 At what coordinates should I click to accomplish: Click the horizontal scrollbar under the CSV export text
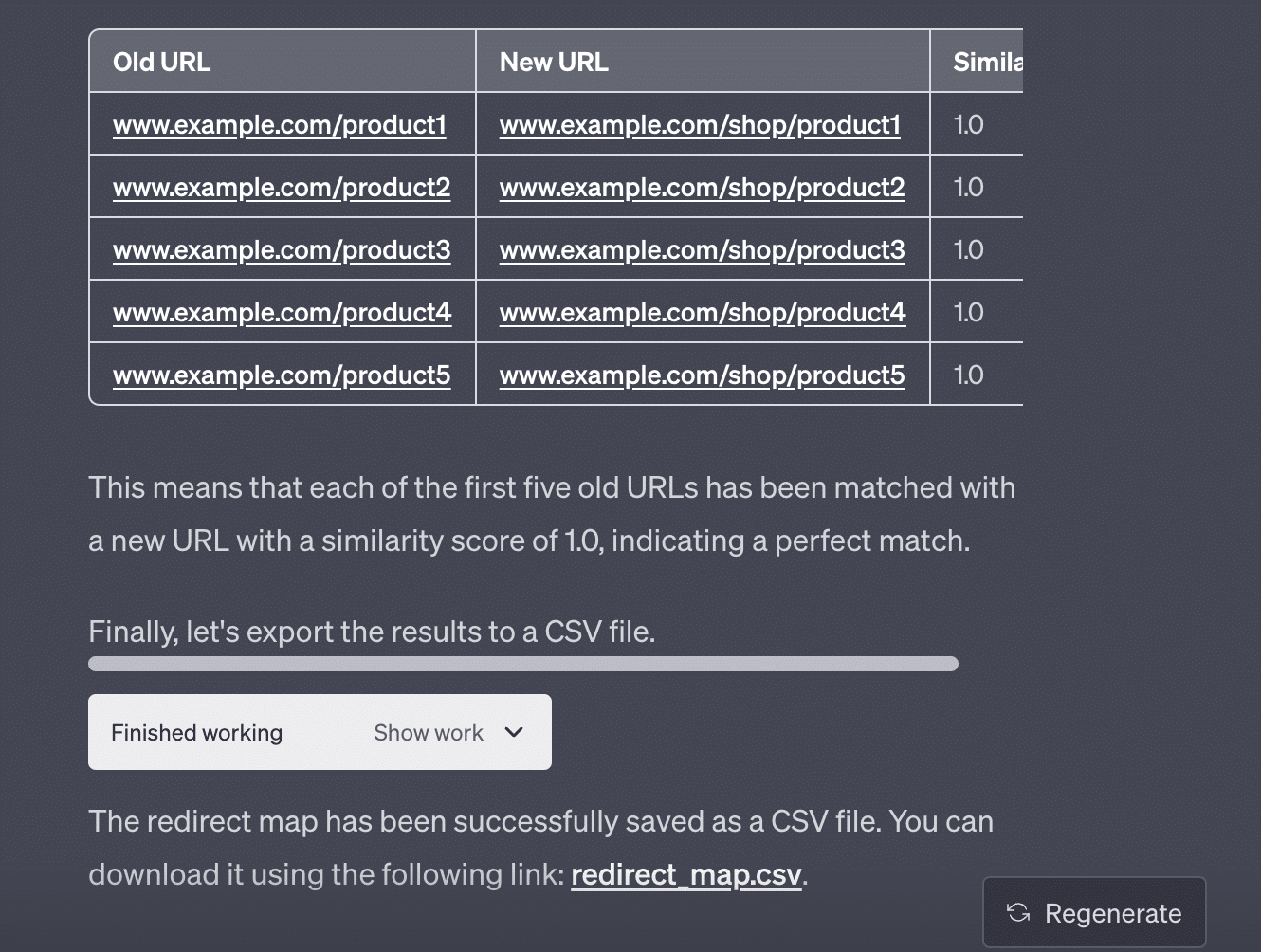pyautogui.click(x=522, y=664)
